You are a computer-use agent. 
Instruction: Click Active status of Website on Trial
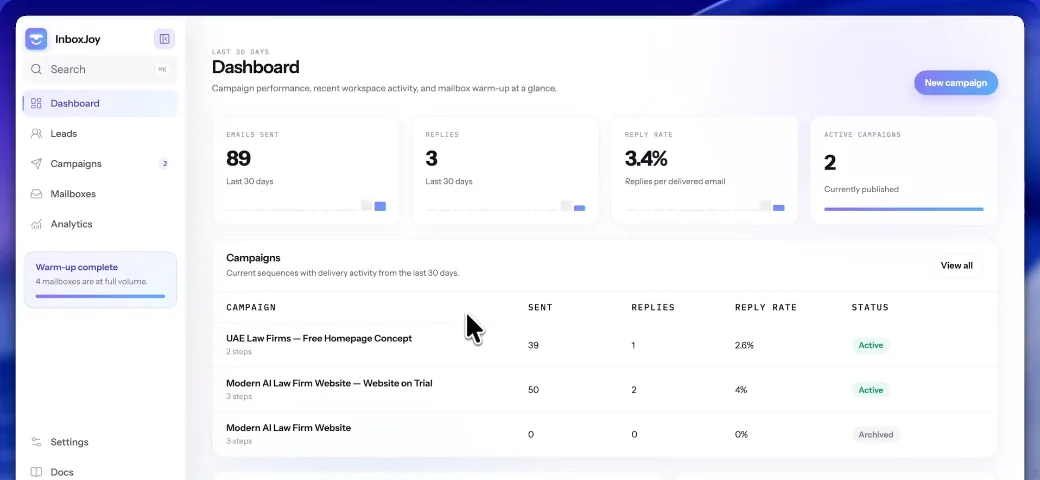click(x=871, y=390)
